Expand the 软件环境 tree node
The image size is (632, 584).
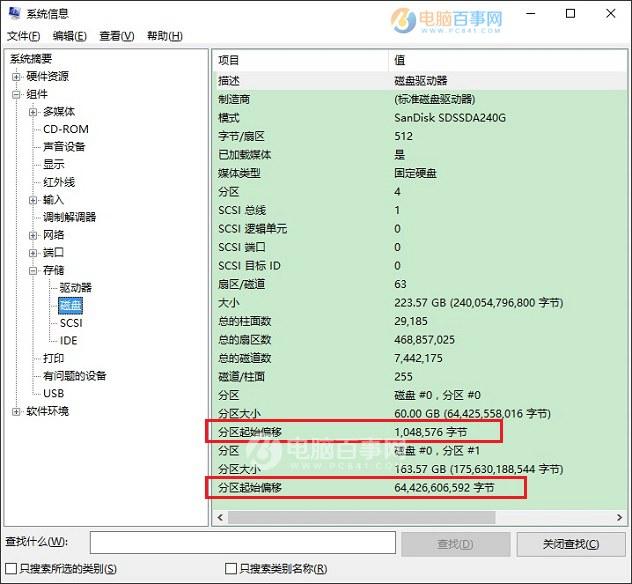coord(16,412)
